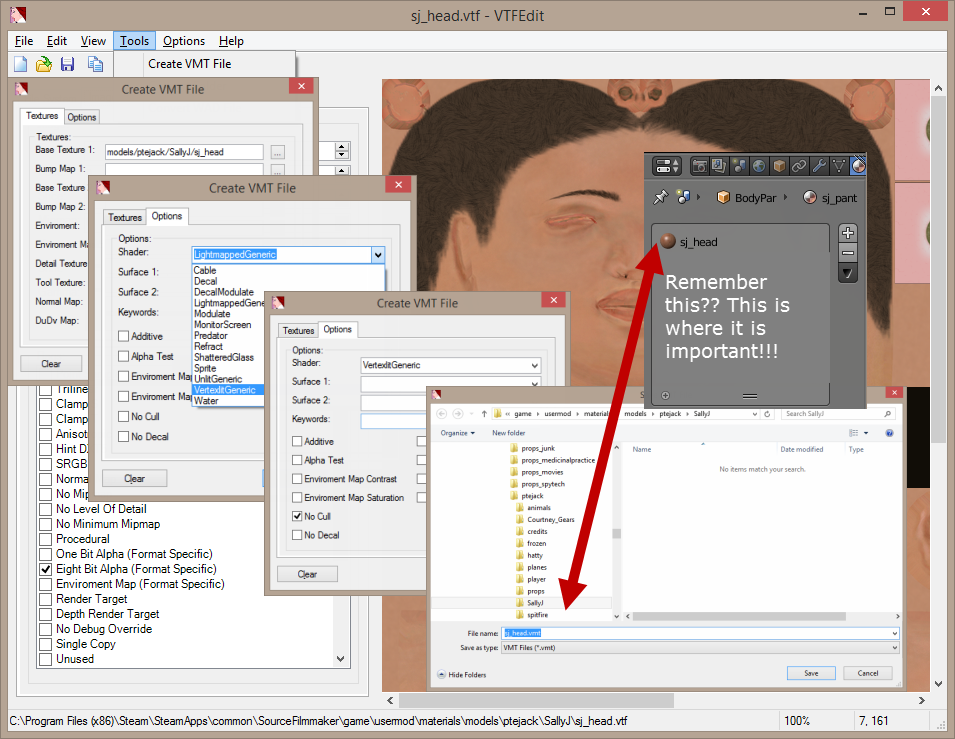This screenshot has width=955, height=739.
Task: Click the Open folder icon in VTFEdit toolbar
Action: tap(44, 64)
